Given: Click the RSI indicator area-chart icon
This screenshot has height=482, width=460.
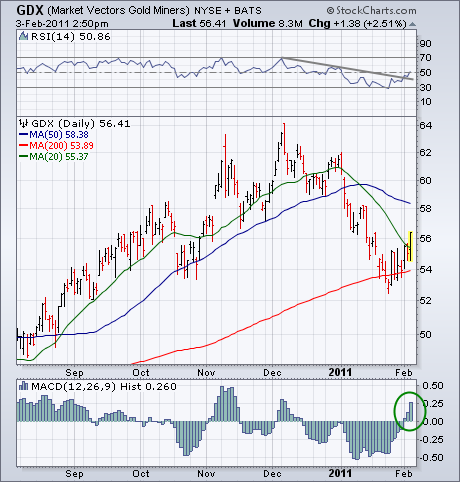Looking at the screenshot, I should 23,36.
